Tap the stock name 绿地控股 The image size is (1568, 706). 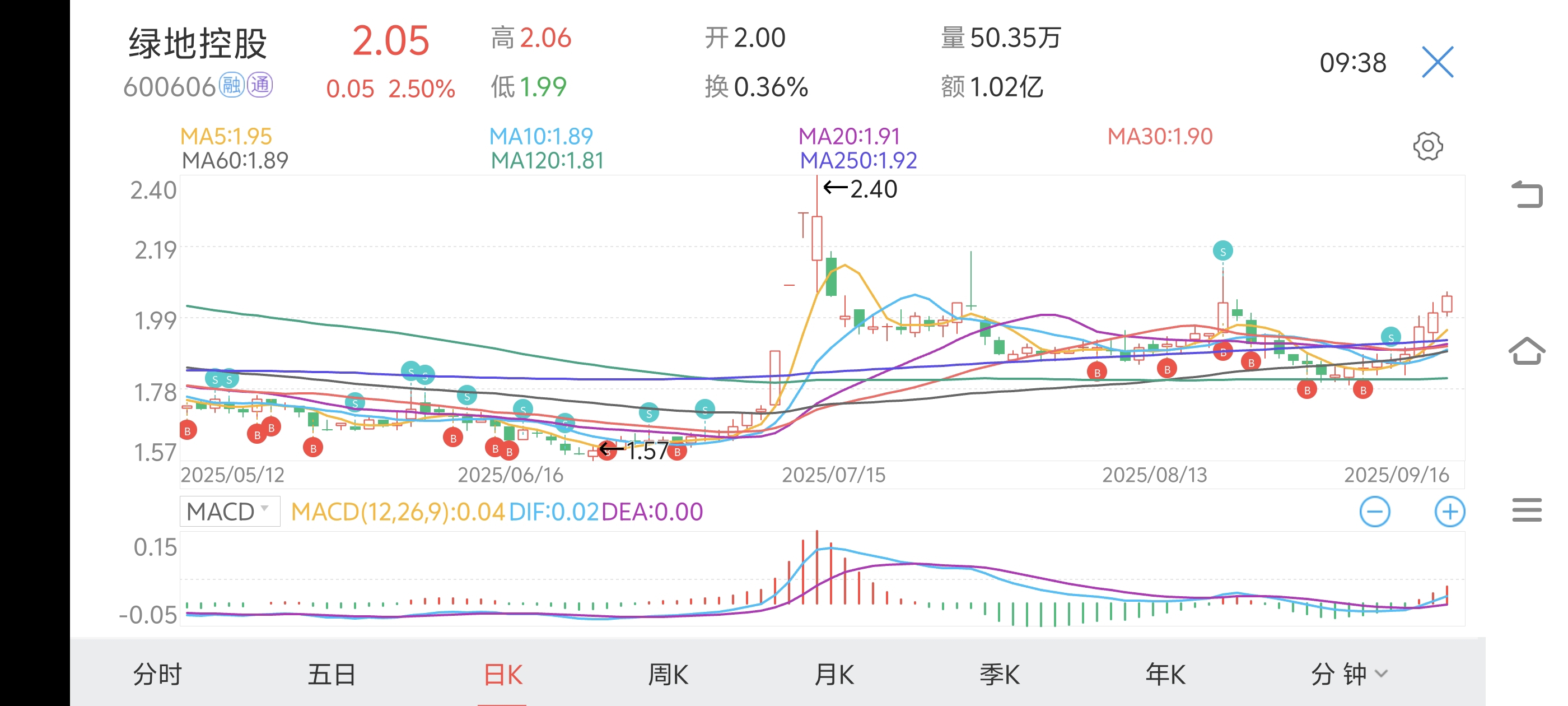[x=198, y=43]
